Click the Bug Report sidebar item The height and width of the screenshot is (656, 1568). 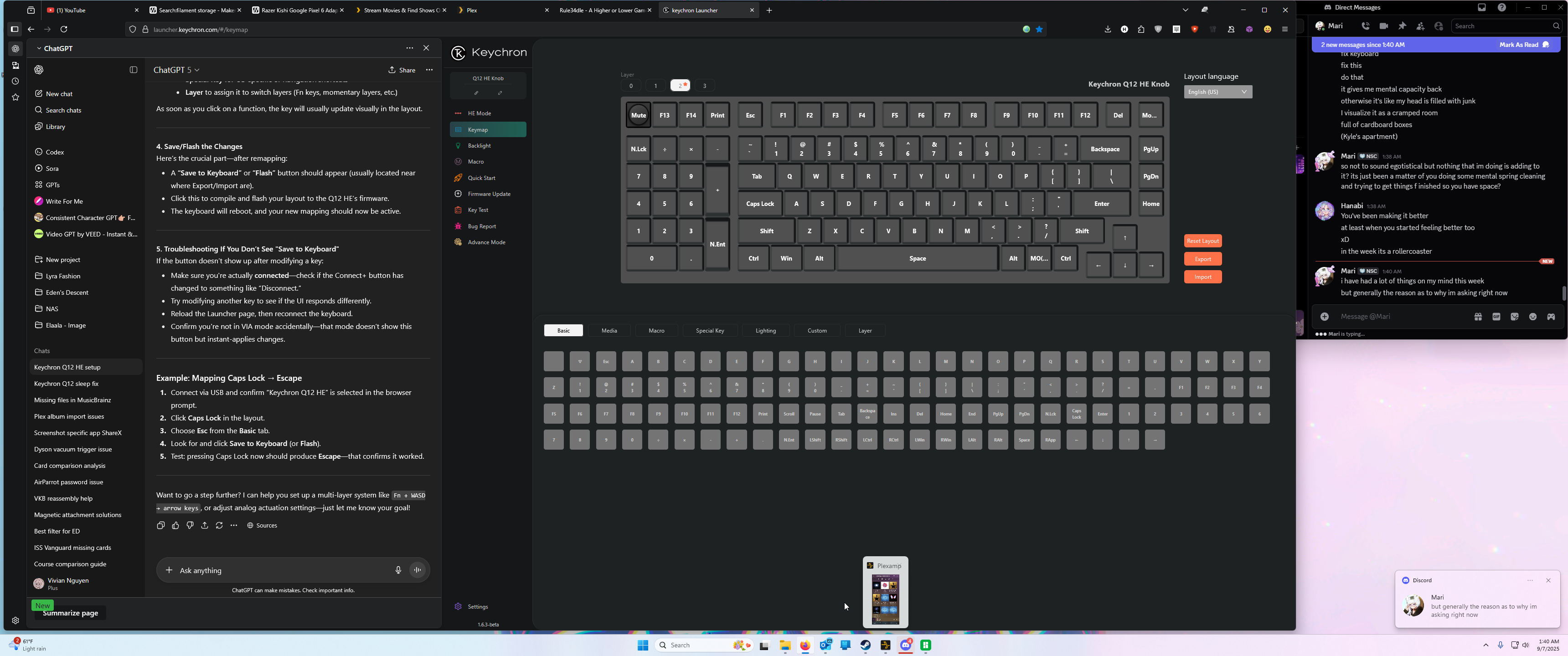click(481, 226)
